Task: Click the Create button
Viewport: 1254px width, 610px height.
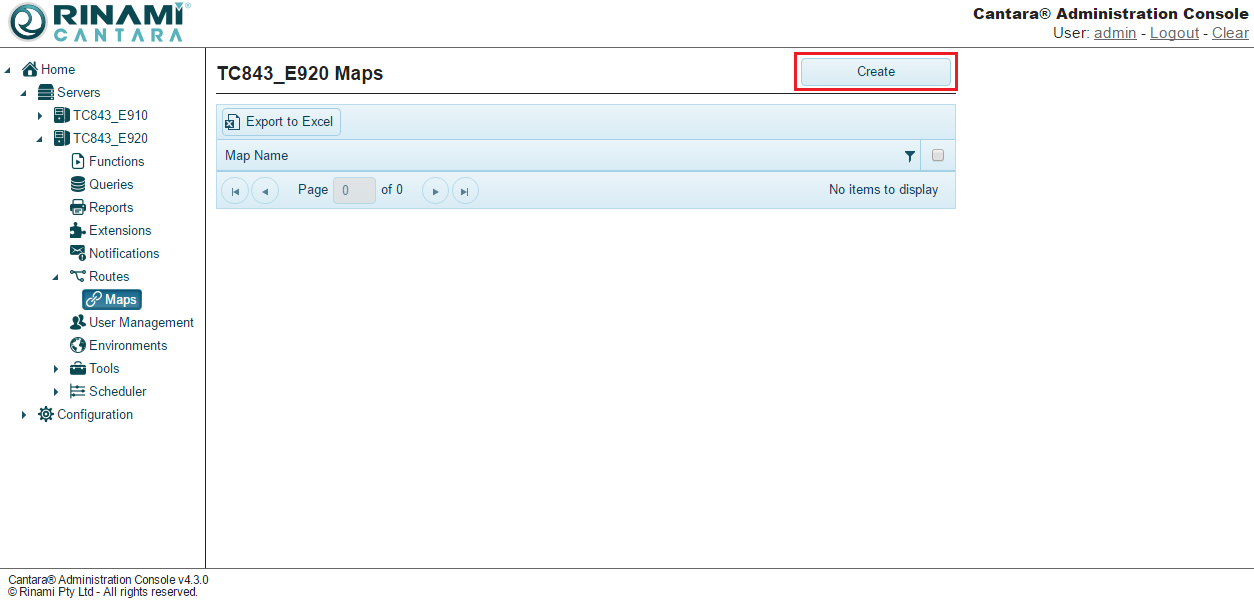Action: pos(875,72)
